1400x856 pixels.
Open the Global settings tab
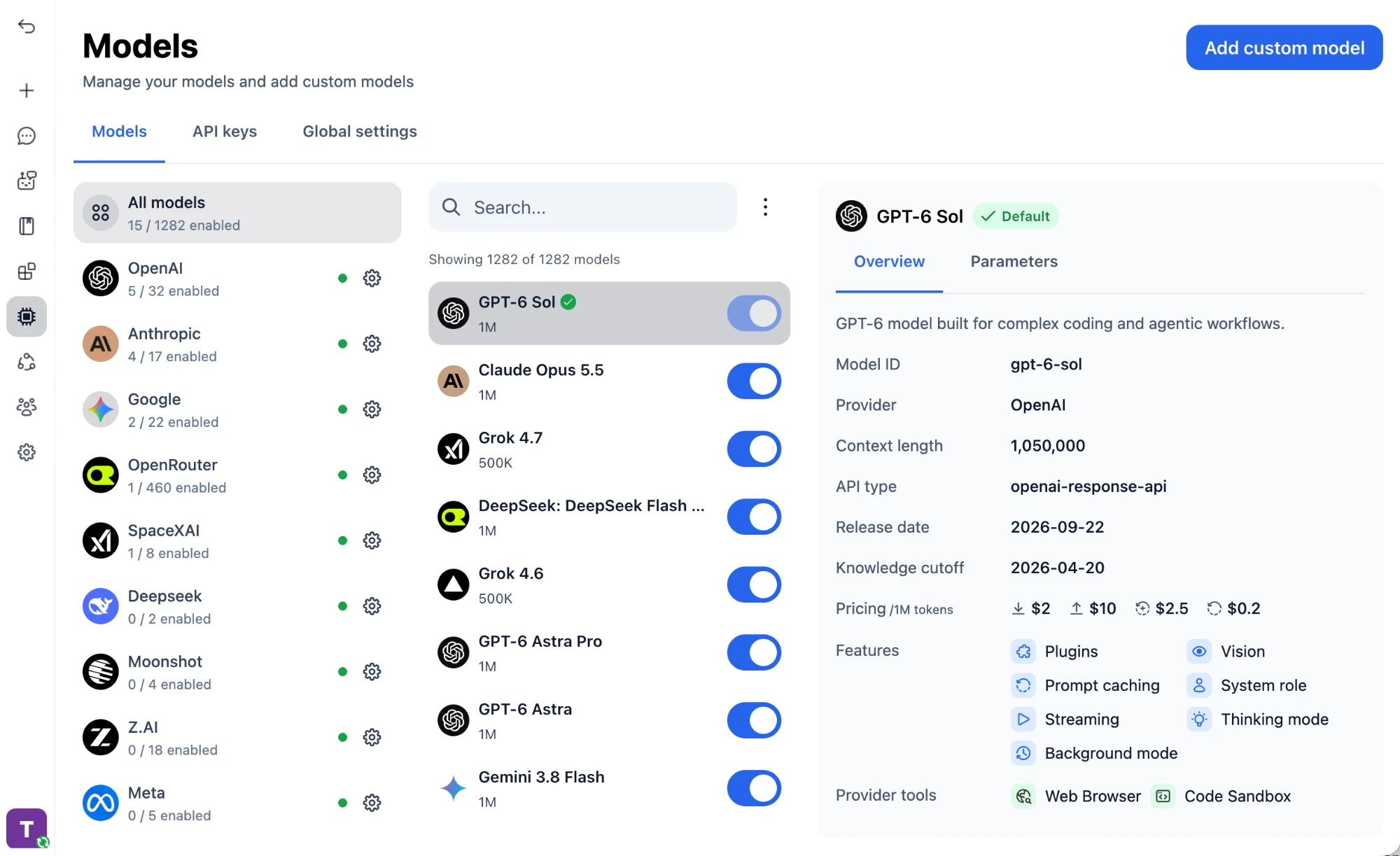coord(360,132)
